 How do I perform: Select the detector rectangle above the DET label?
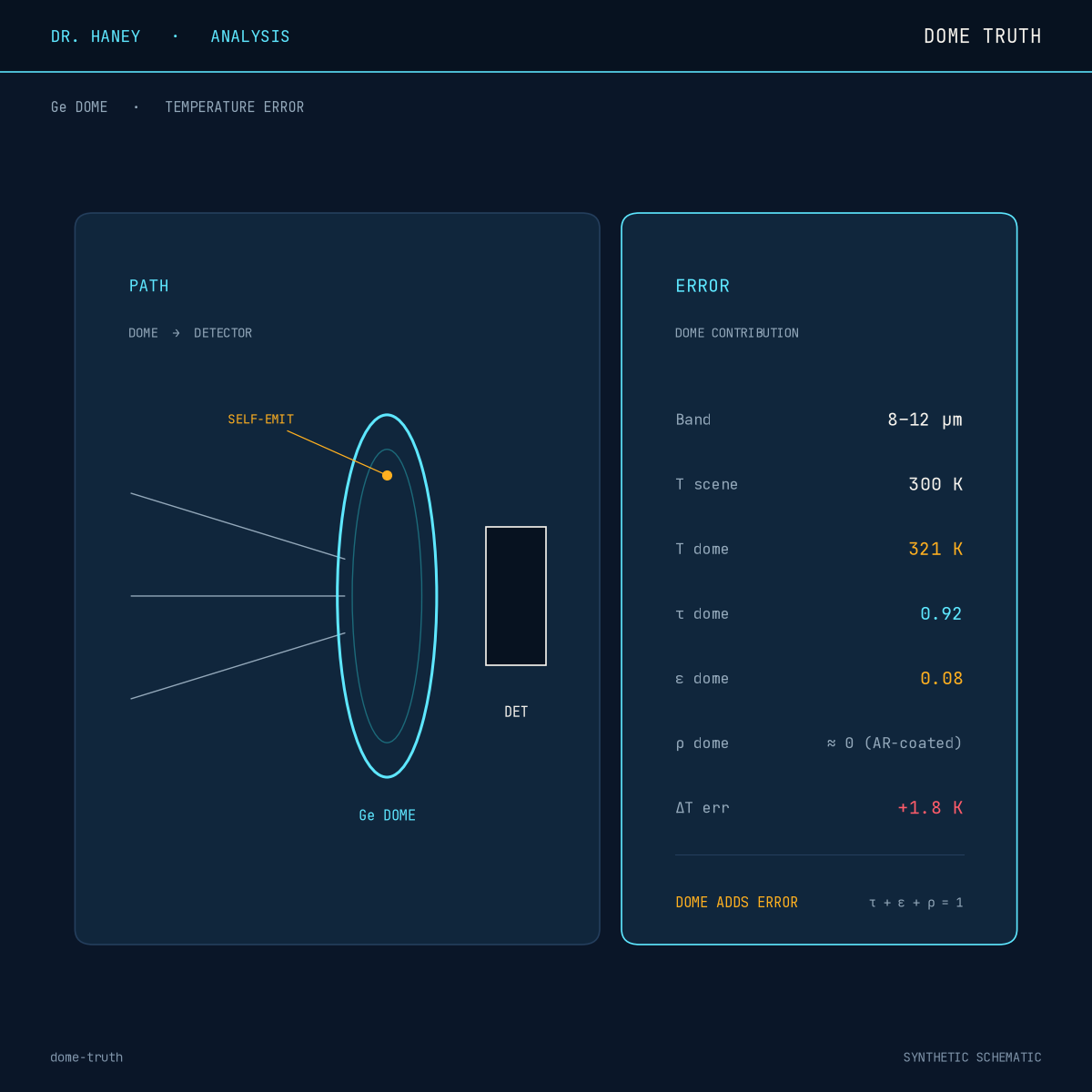tap(516, 596)
